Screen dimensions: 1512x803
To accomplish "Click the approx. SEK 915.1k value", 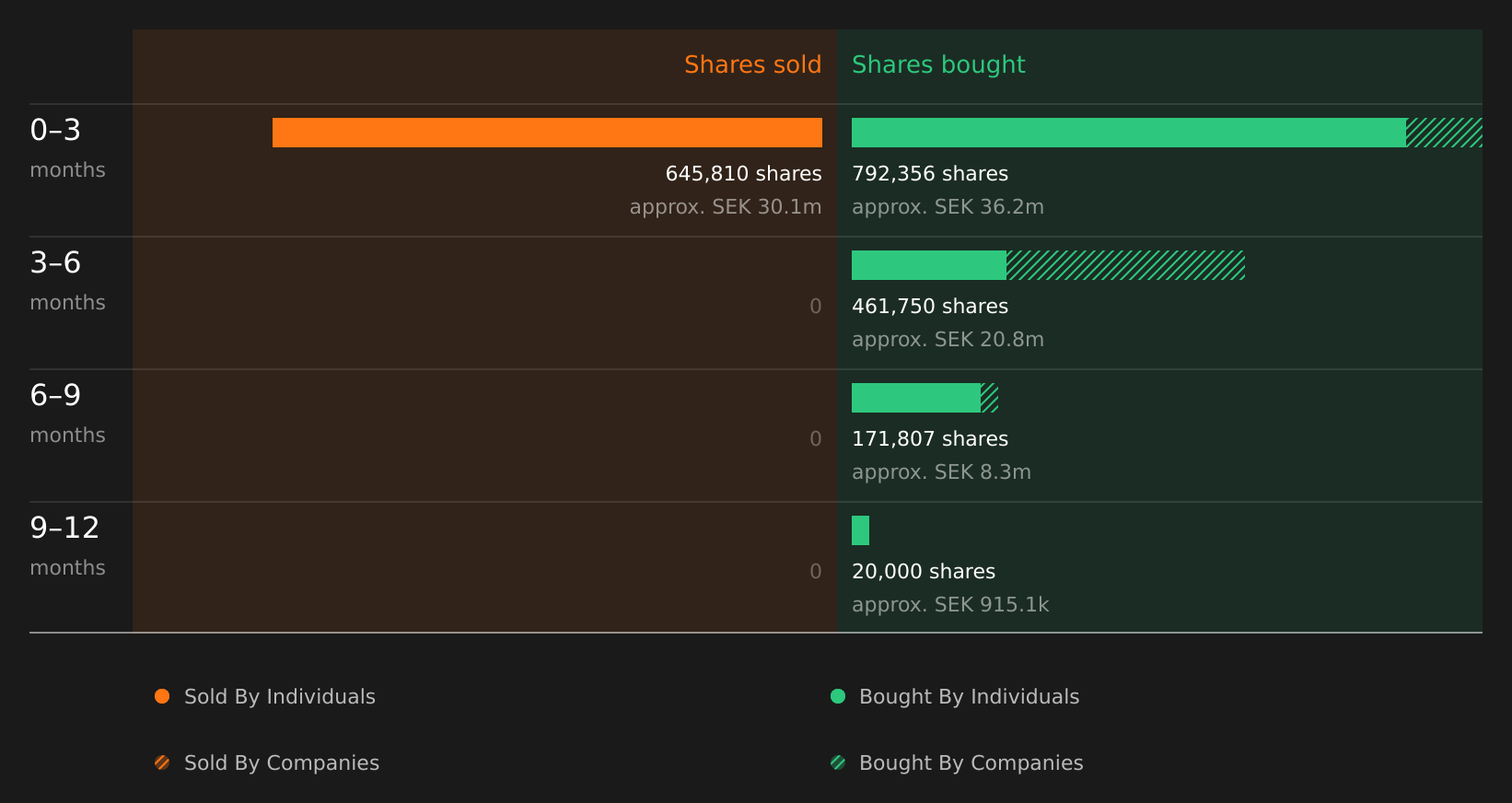I will pos(950,605).
